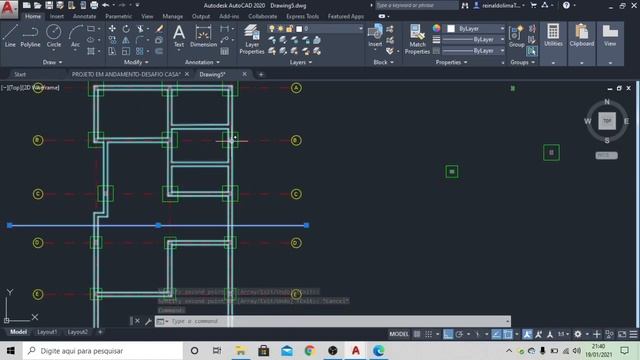Select the Mirror tool in Modify panel
The width and height of the screenshot is (640, 360).
tap(126, 40)
